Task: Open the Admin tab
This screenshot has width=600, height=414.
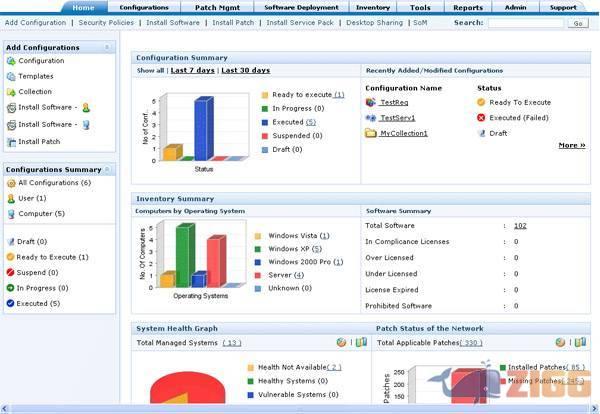Action: click(x=515, y=7)
